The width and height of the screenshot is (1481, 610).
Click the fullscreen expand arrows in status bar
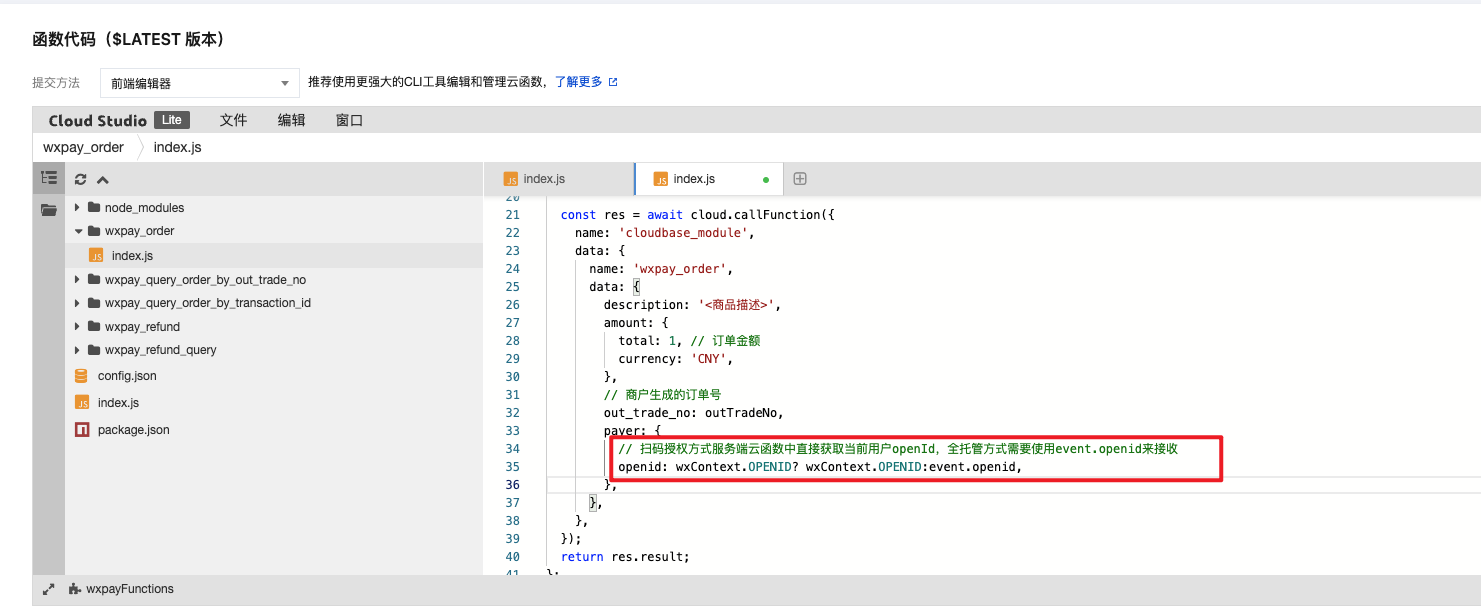(x=48, y=590)
